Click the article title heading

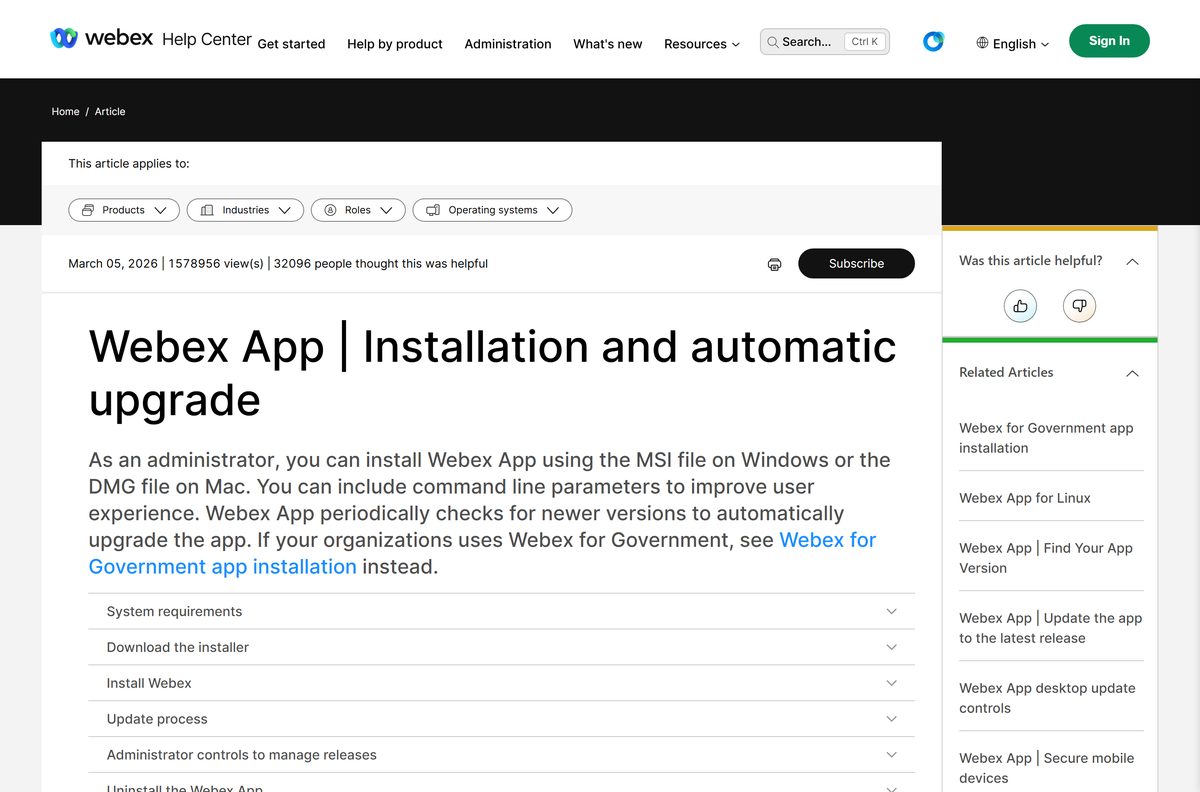pos(493,373)
